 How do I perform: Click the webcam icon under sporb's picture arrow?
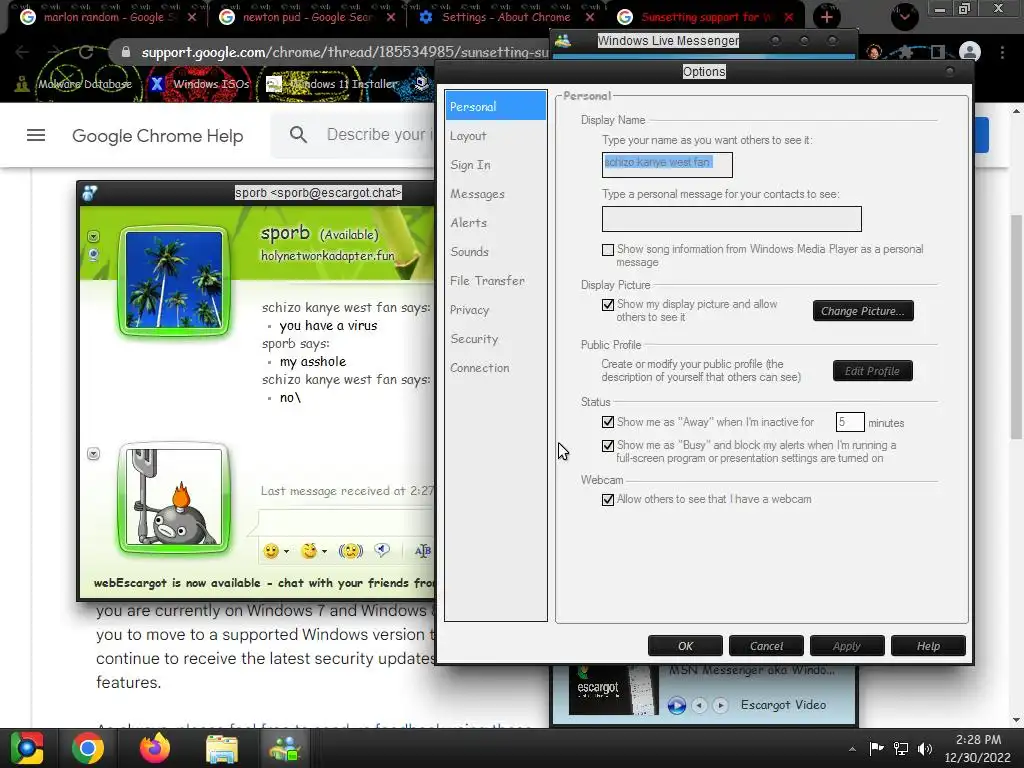[x=93, y=254]
